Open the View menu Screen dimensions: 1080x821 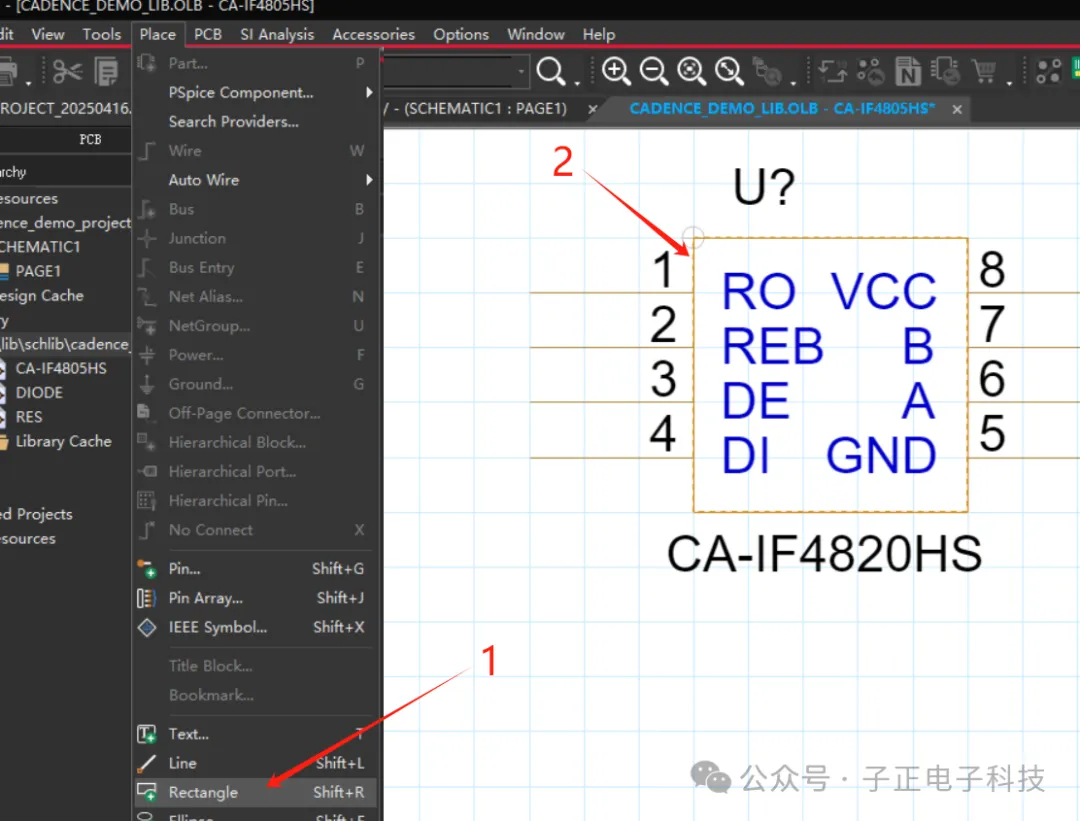coord(48,34)
